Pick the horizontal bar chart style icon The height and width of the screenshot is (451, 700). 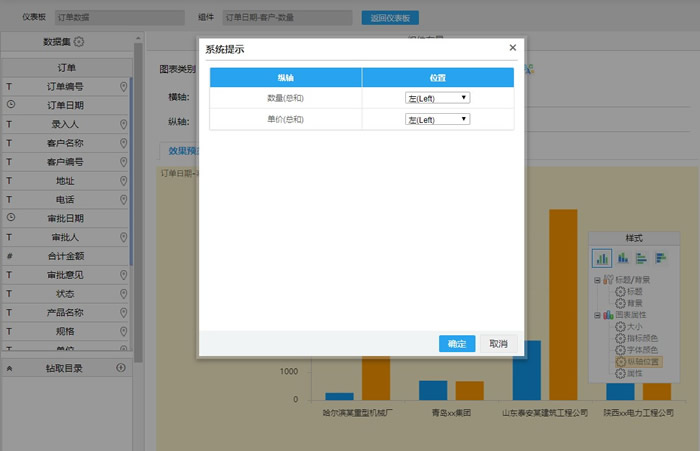pyautogui.click(x=639, y=258)
